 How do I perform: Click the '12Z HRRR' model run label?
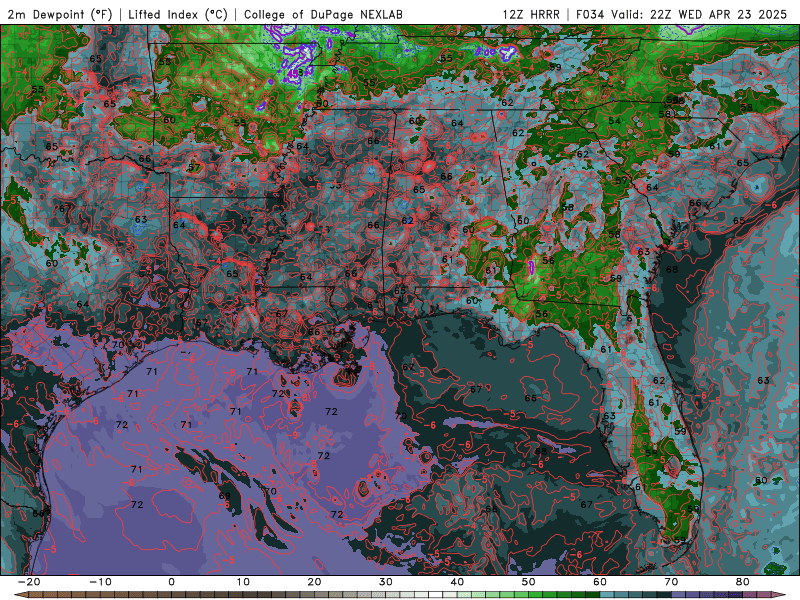(531, 14)
